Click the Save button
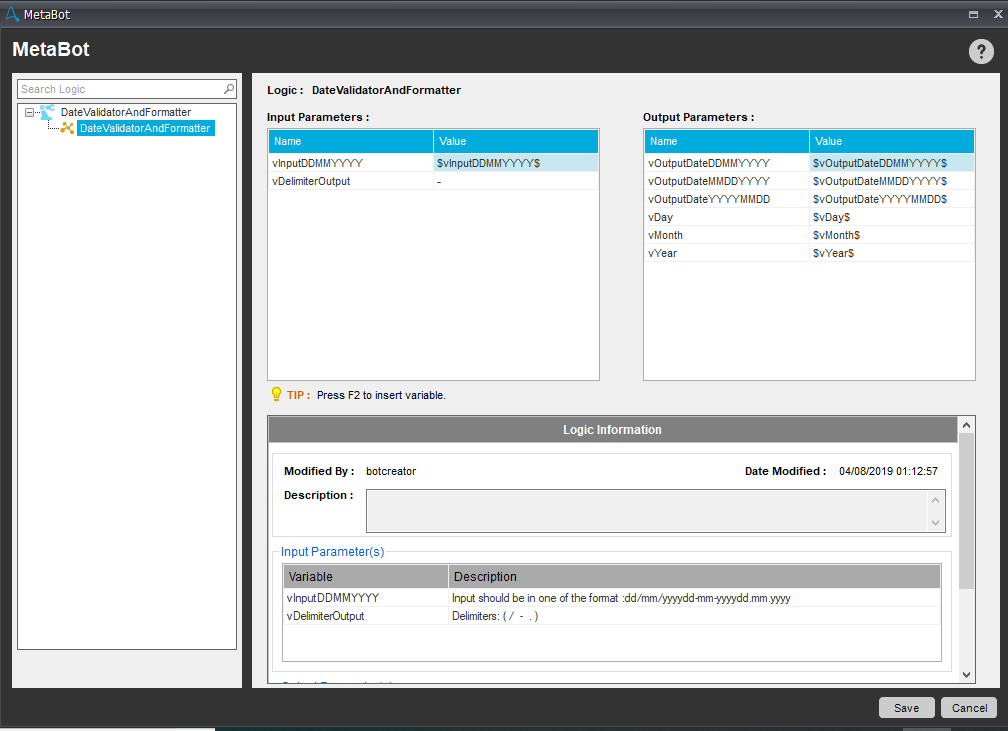The height and width of the screenshot is (731, 1008). (x=906, y=708)
